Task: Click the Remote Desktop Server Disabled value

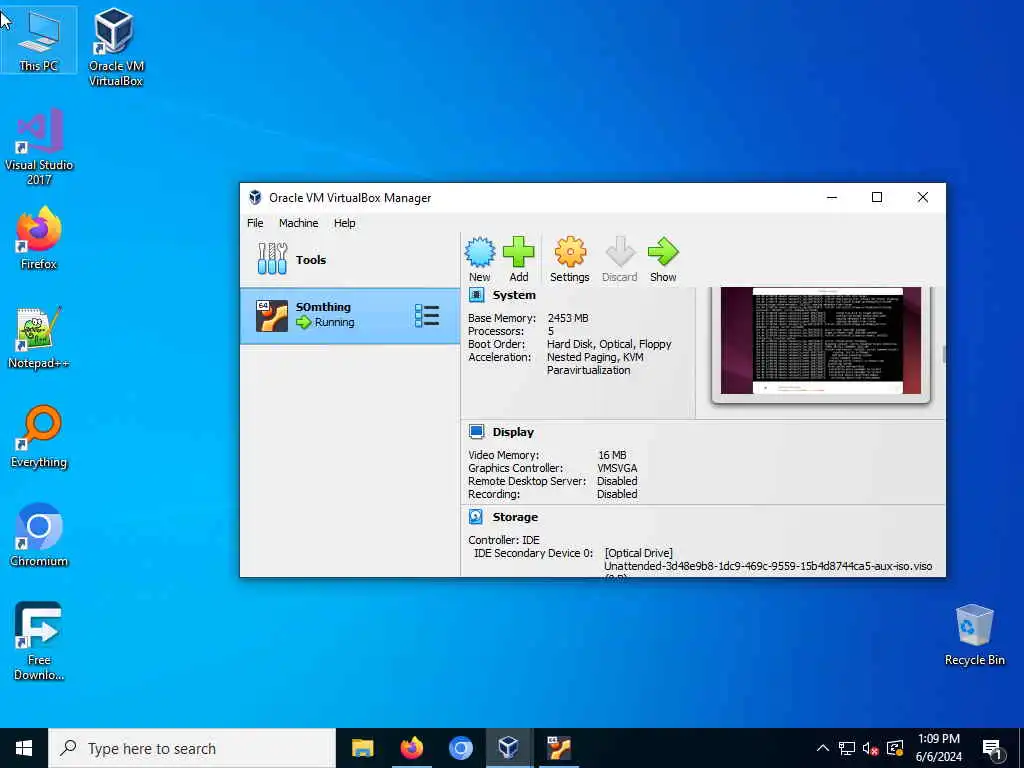Action: (617, 481)
